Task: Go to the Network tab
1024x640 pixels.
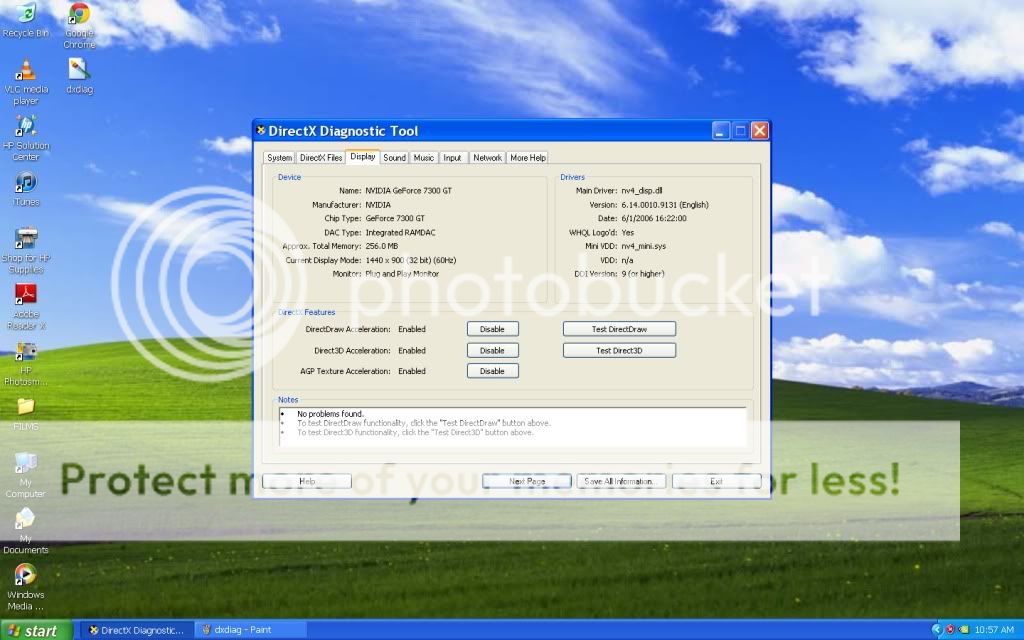Action: 487,157
